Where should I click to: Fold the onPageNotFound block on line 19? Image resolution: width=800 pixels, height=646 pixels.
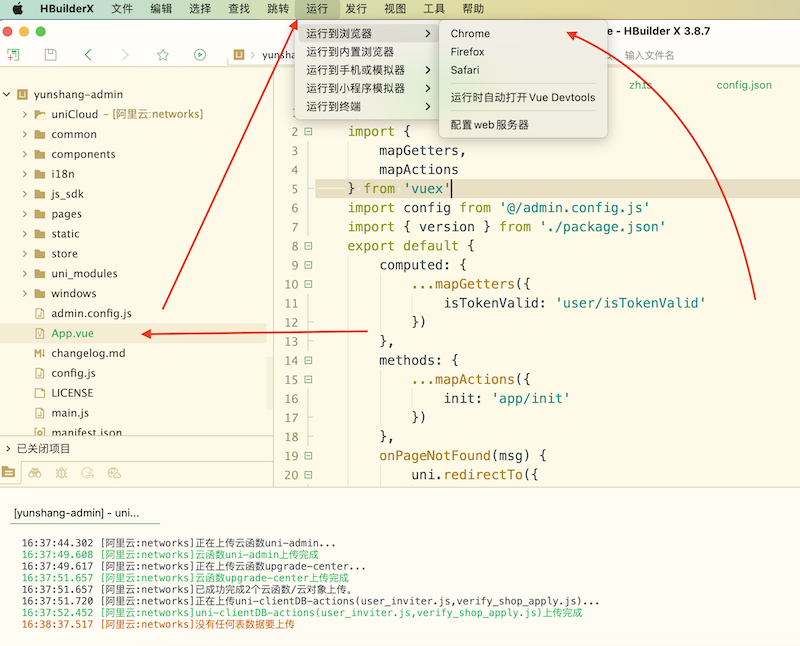[x=308, y=456]
